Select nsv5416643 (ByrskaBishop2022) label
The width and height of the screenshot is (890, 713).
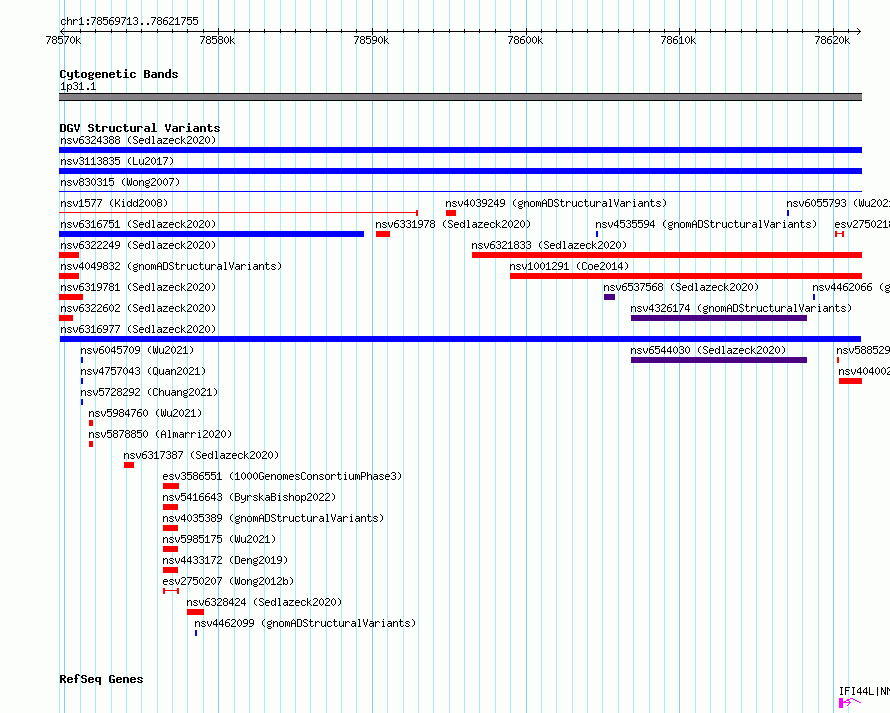click(249, 497)
